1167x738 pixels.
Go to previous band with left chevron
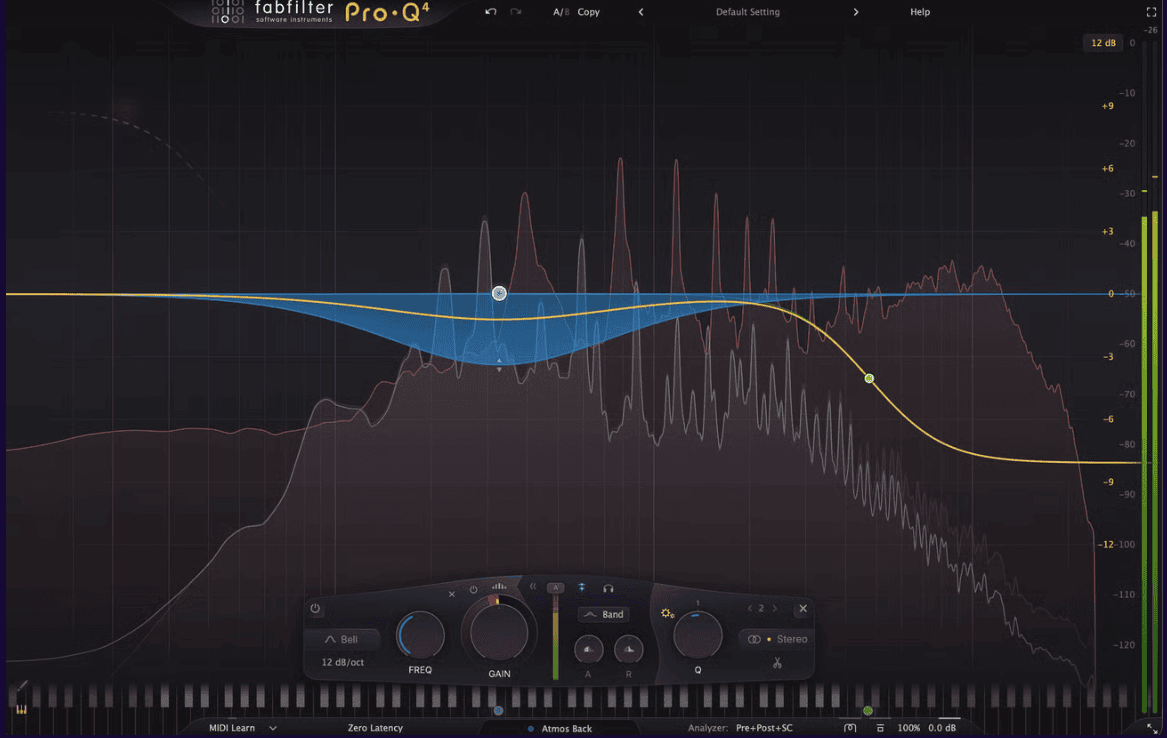[749, 609]
